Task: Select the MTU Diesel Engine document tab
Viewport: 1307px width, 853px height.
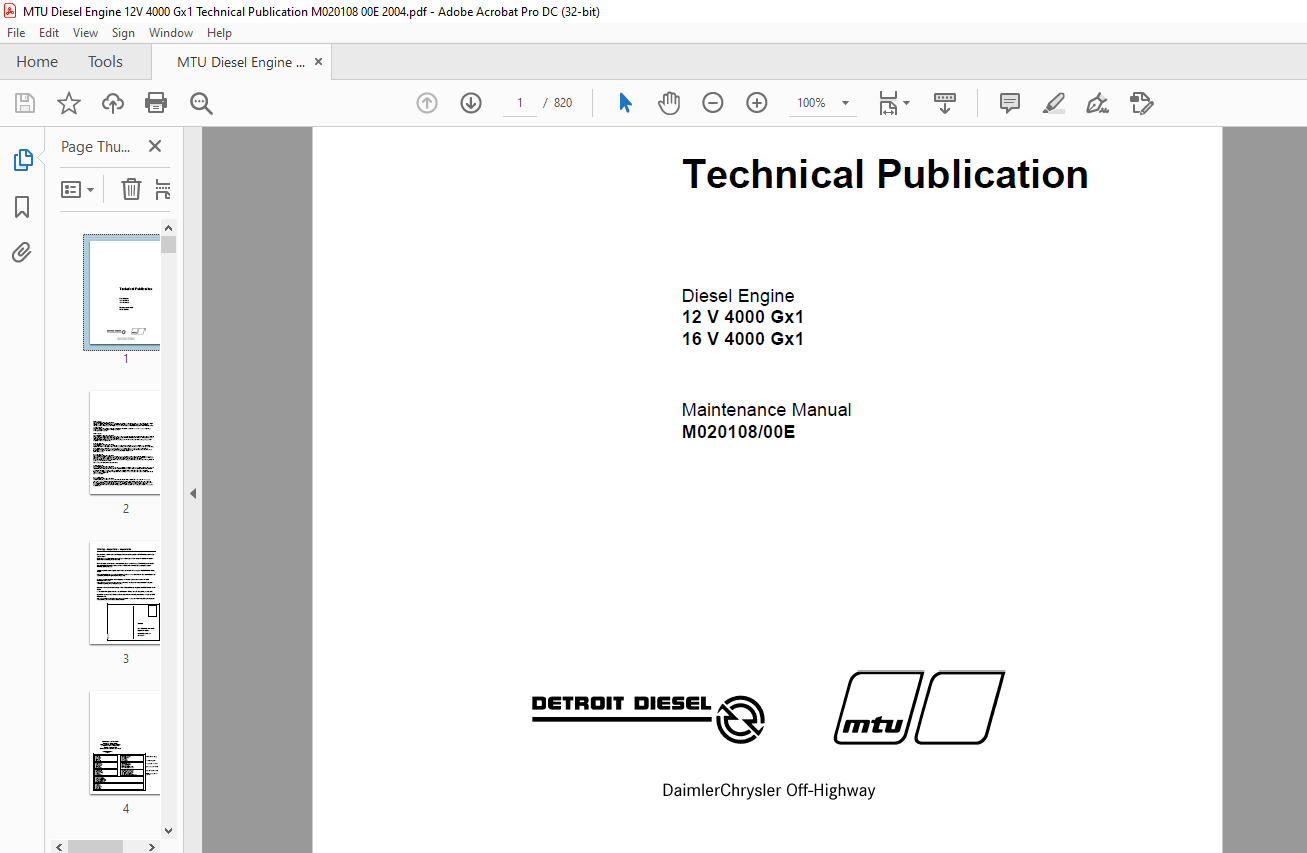Action: [x=241, y=62]
